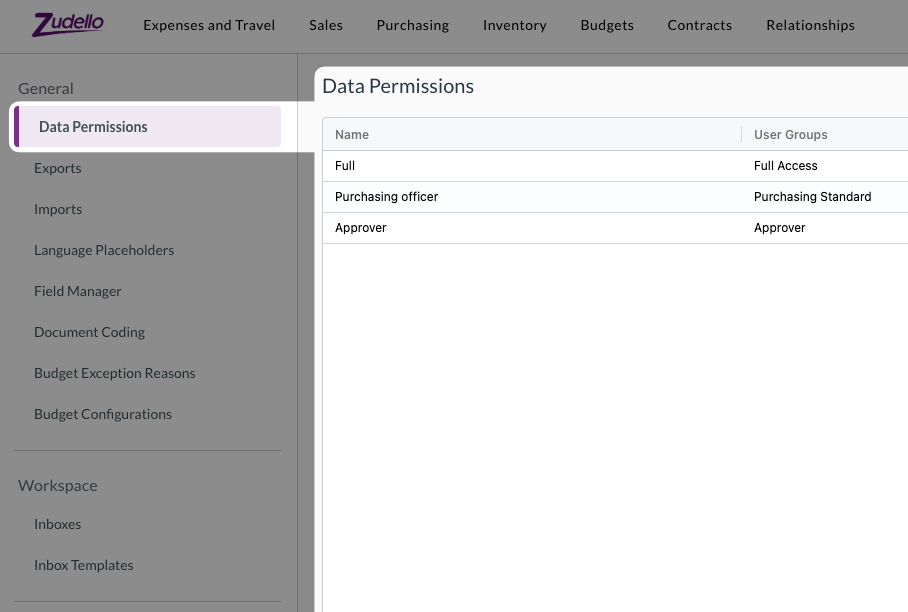The image size is (908, 612).
Task: Open the Relationships menu
Action: pyautogui.click(x=810, y=25)
